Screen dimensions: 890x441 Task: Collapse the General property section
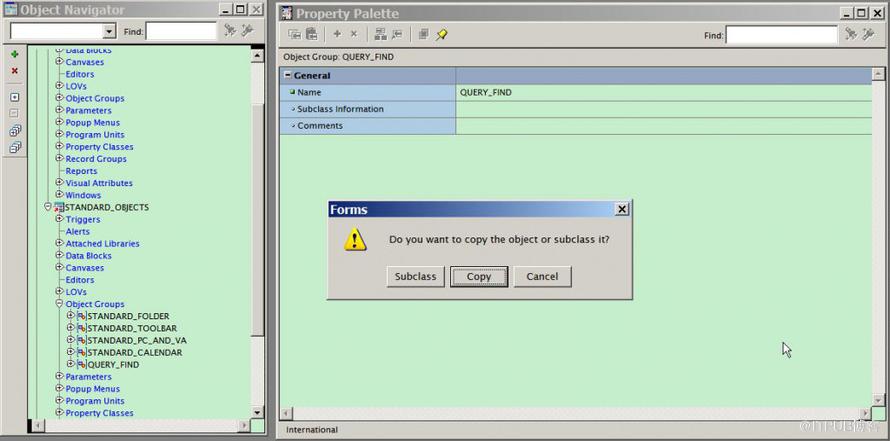click(288, 75)
